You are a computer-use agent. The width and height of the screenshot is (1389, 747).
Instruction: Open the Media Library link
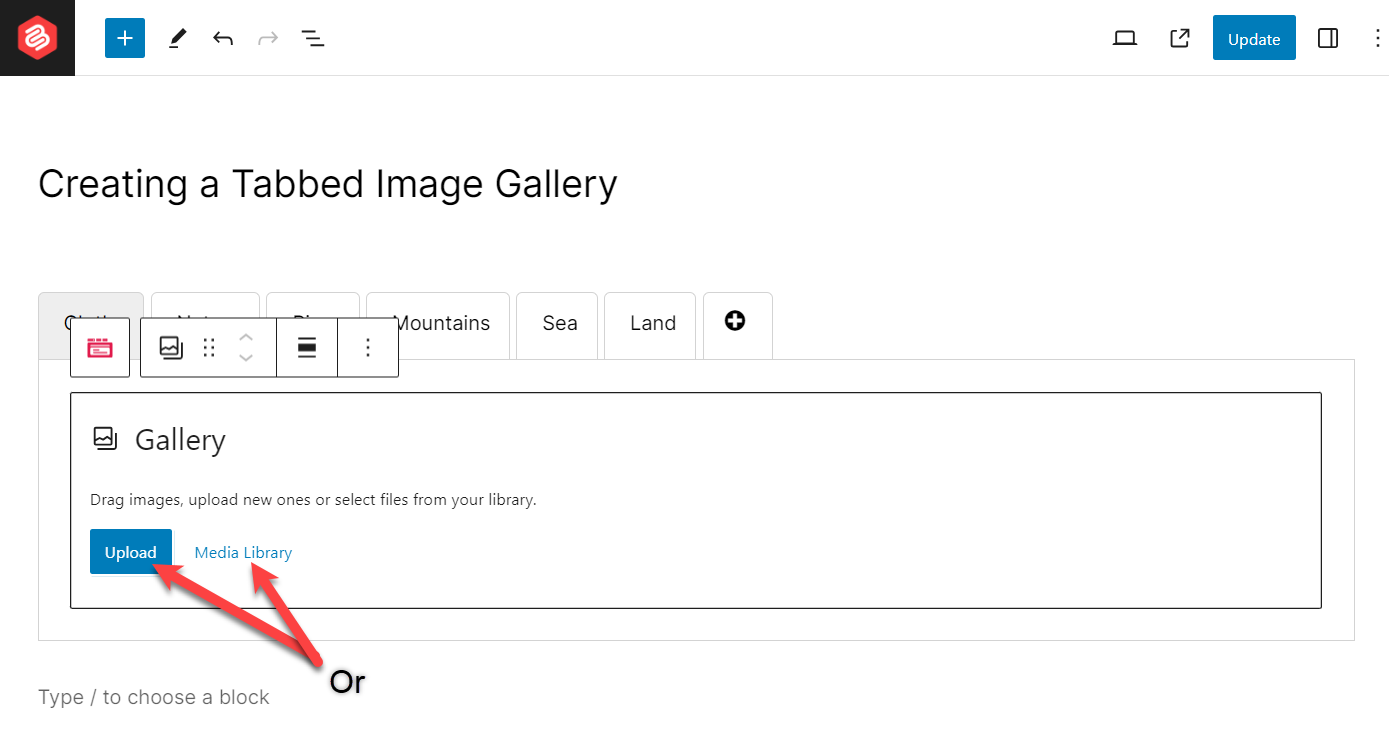[x=243, y=551]
